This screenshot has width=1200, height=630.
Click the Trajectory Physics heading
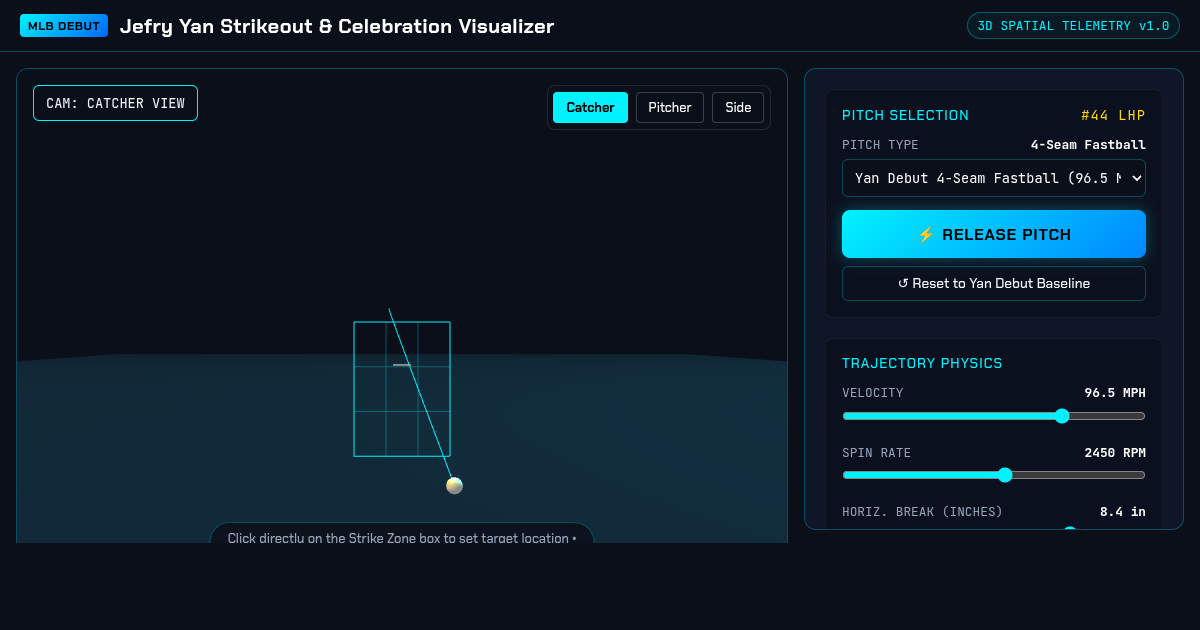click(922, 363)
